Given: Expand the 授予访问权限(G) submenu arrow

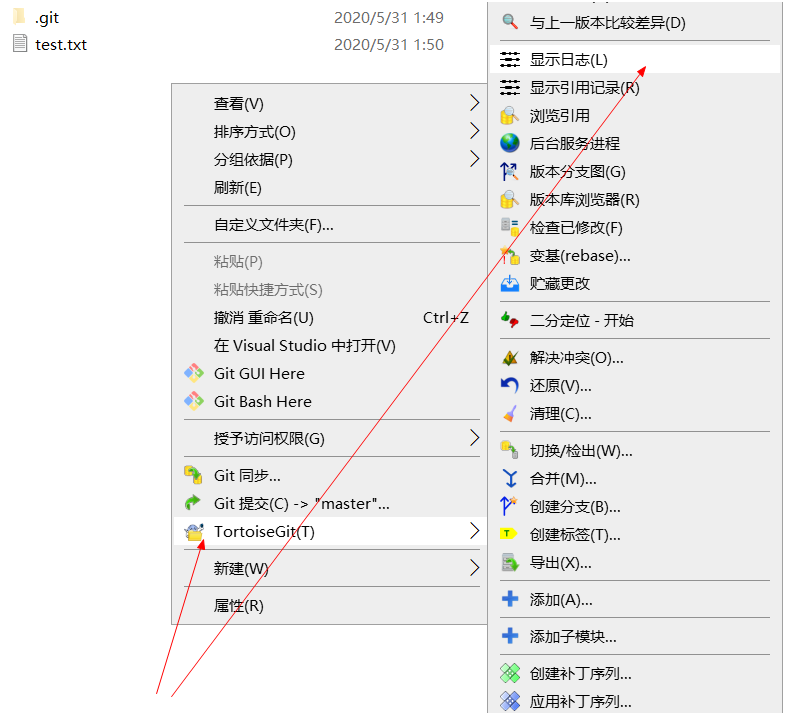Looking at the screenshot, I should coord(474,437).
